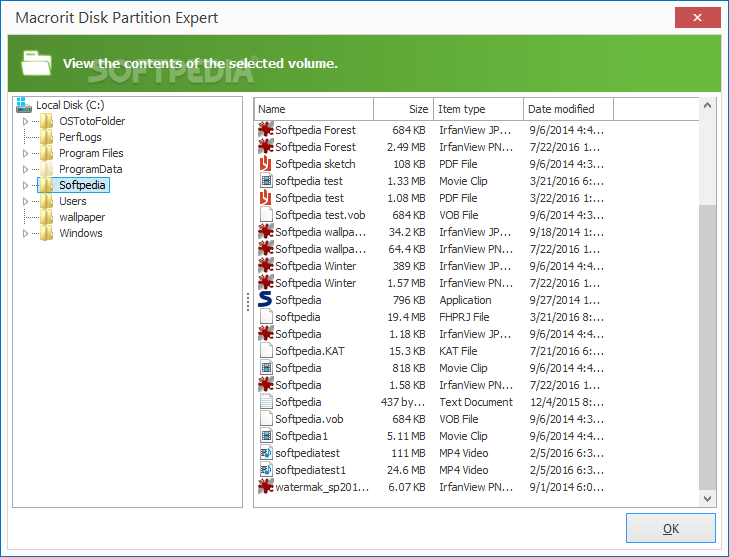Expand the Users tree node
Viewport: 729px width, 557px height.
[26, 201]
